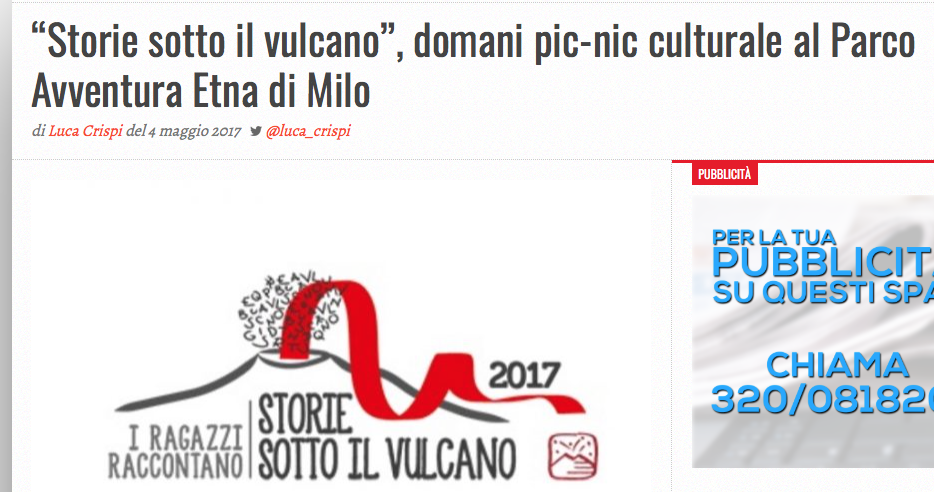Open the advertising banner image
The width and height of the screenshot is (934, 492).
tap(813, 331)
